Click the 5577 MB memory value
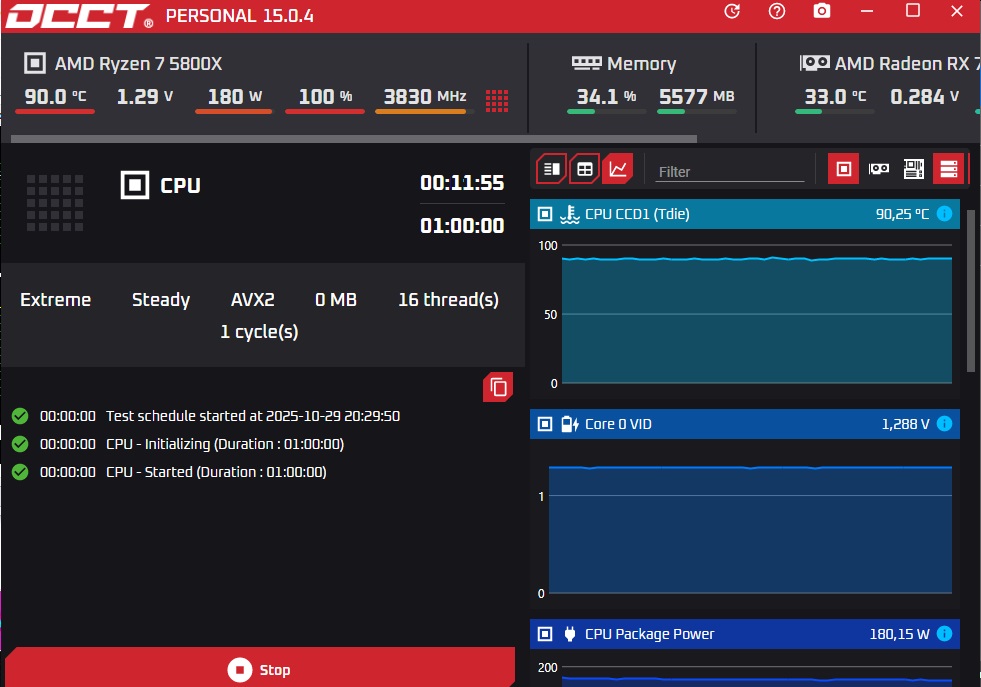 click(x=696, y=96)
